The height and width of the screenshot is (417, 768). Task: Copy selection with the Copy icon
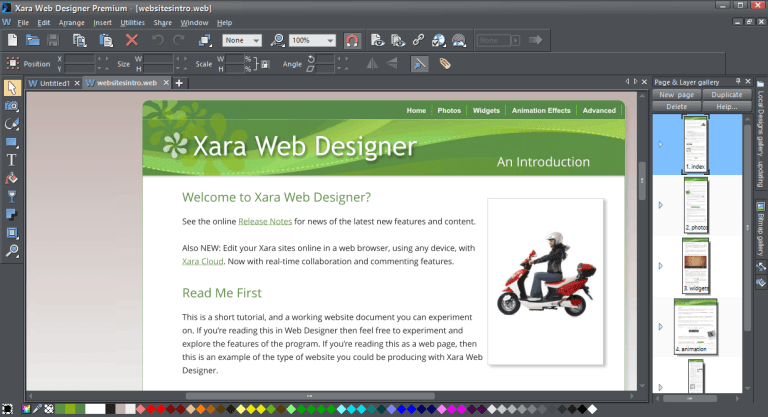point(79,40)
